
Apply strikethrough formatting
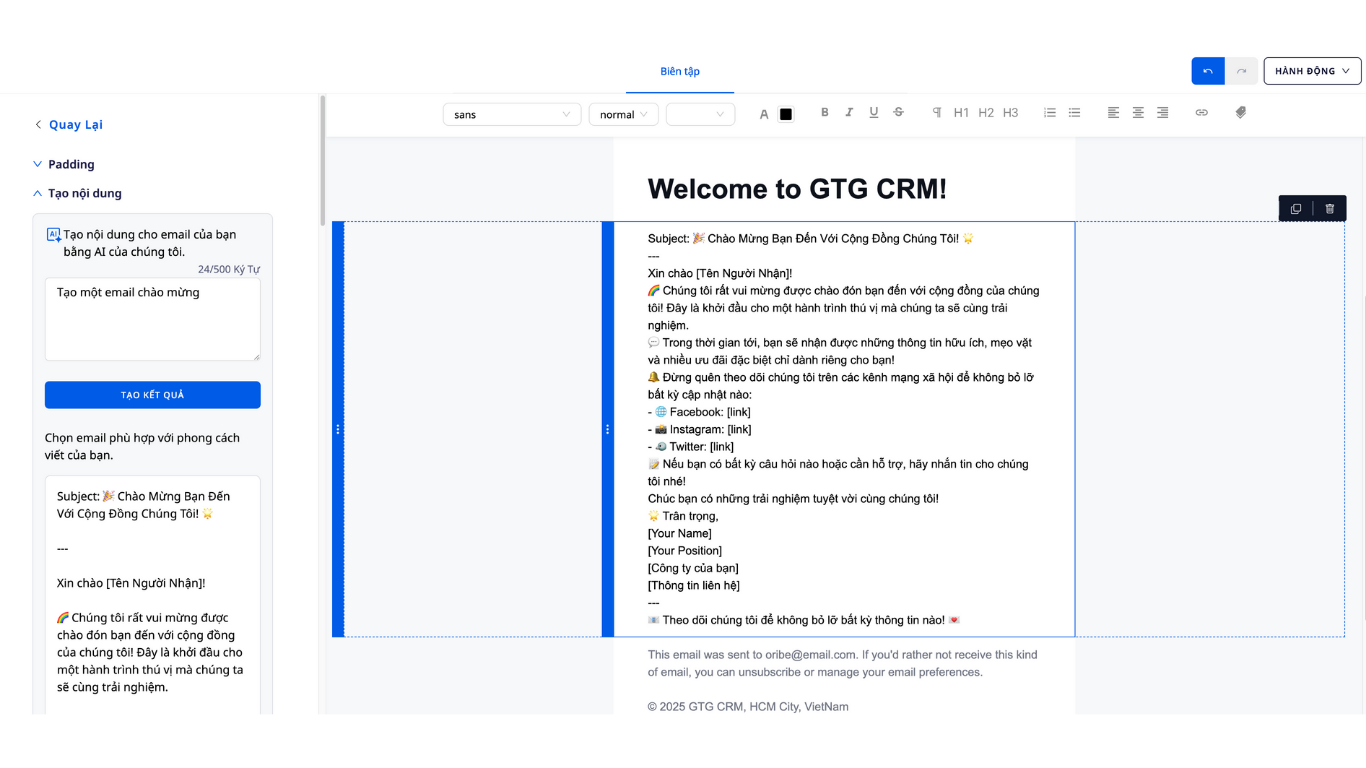pyautogui.click(x=898, y=113)
